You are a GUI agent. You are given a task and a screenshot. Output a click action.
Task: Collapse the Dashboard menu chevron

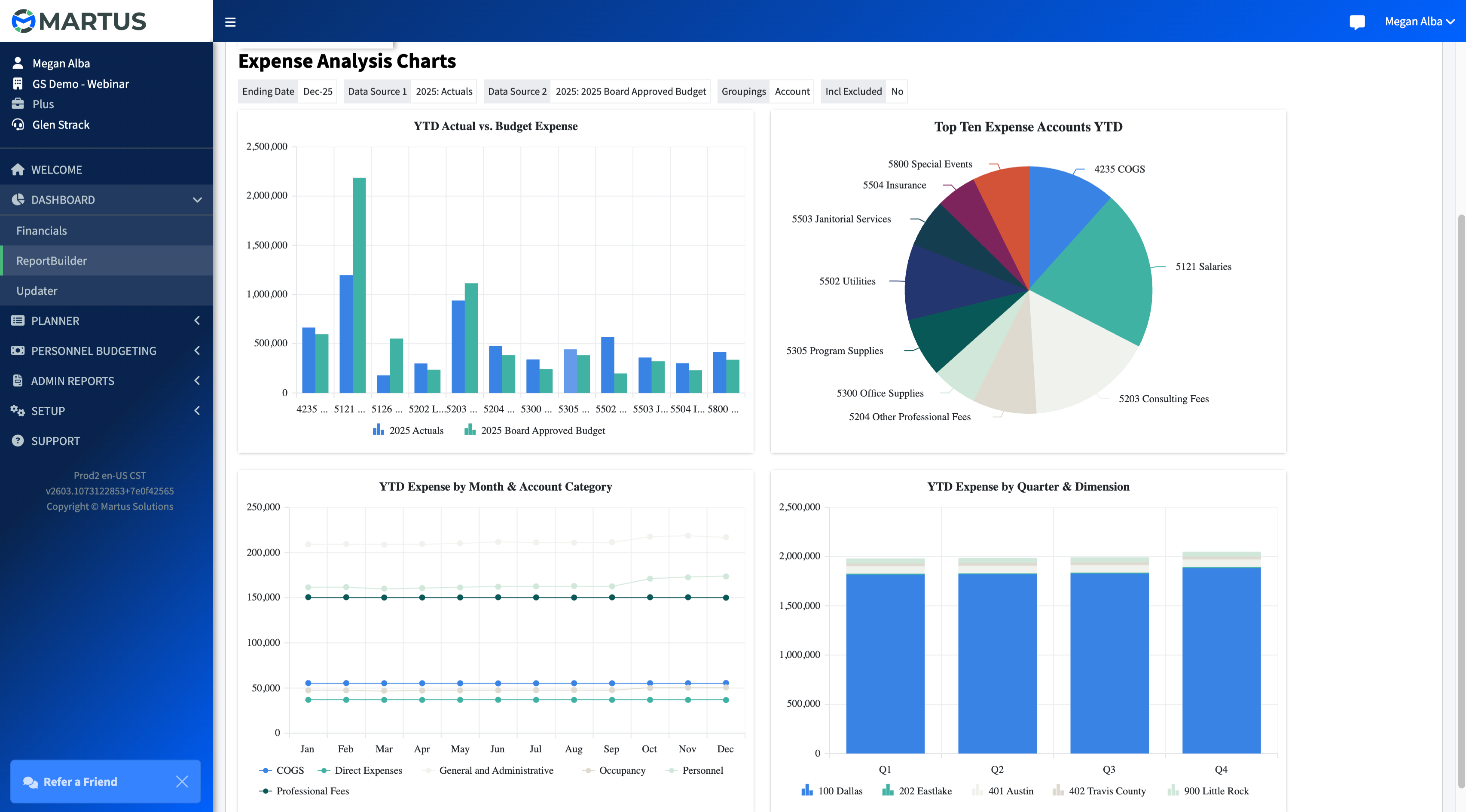198,200
